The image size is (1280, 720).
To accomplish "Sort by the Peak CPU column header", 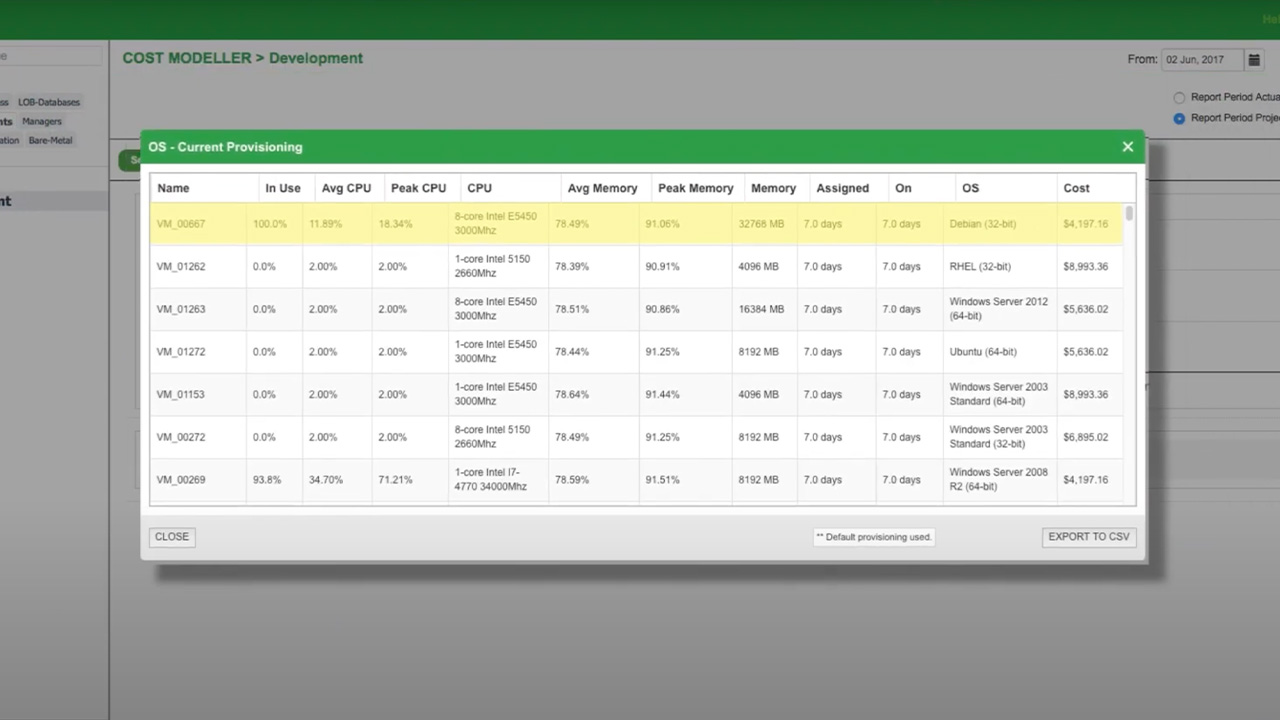I will pos(418,188).
